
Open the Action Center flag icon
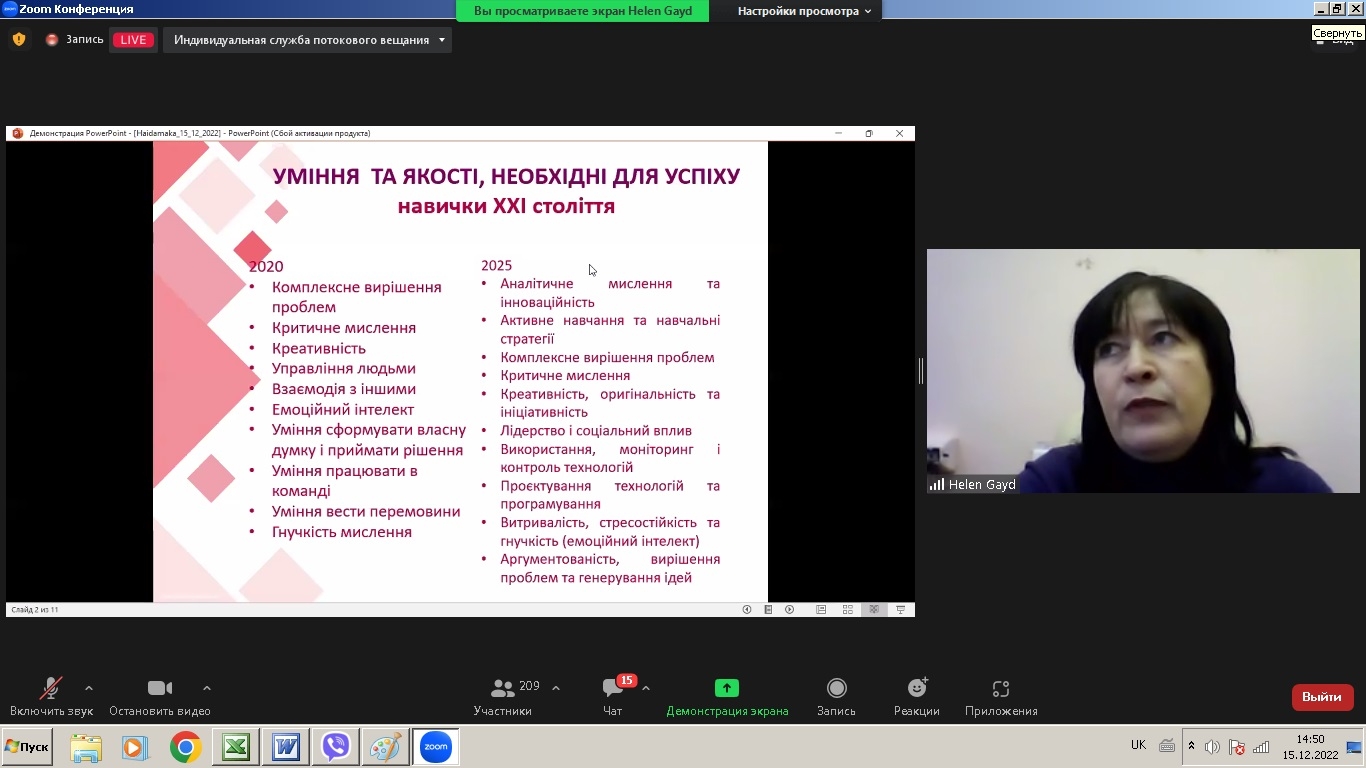[x=1237, y=747]
